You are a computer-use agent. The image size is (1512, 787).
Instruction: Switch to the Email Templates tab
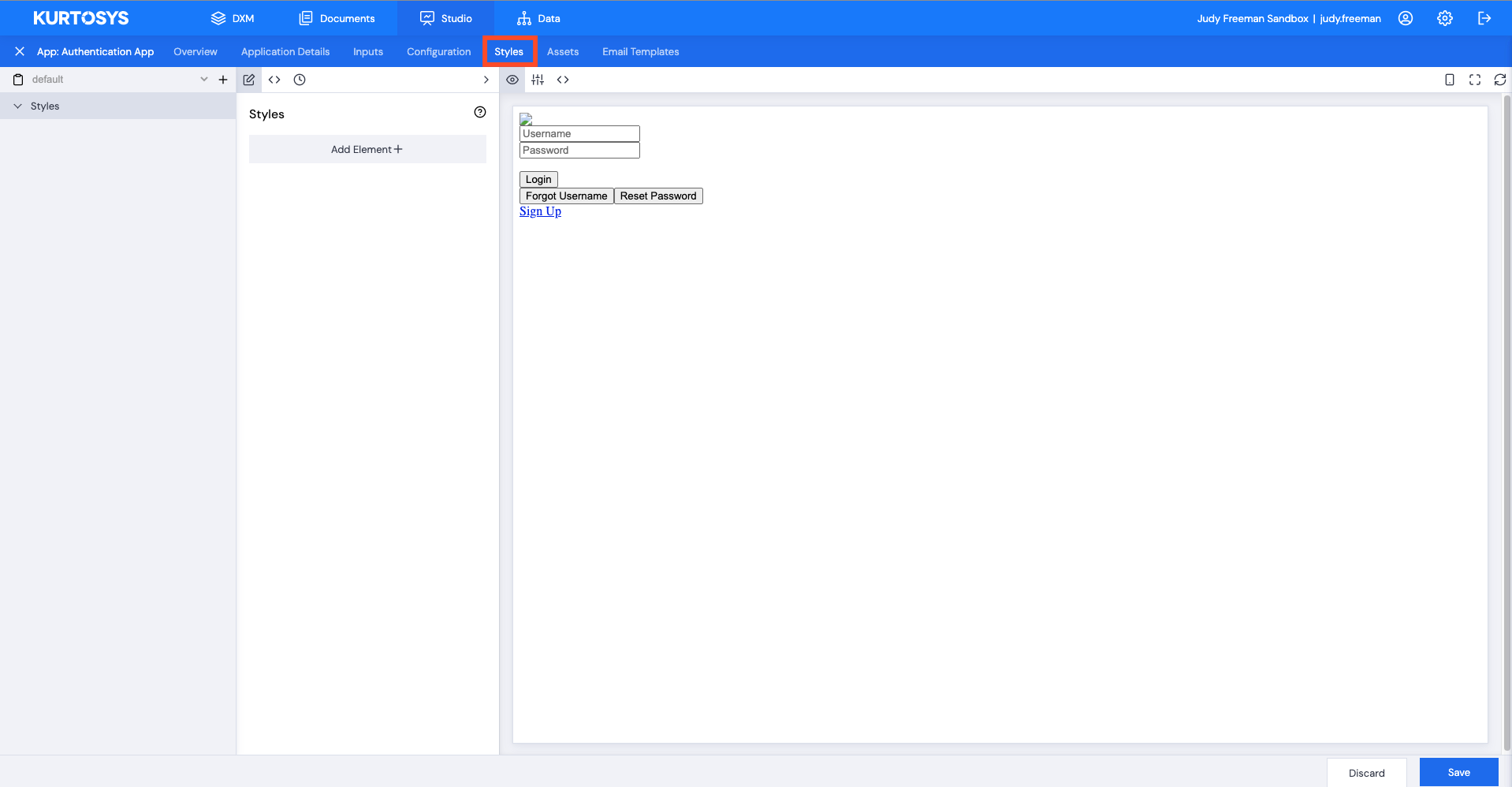click(x=640, y=51)
